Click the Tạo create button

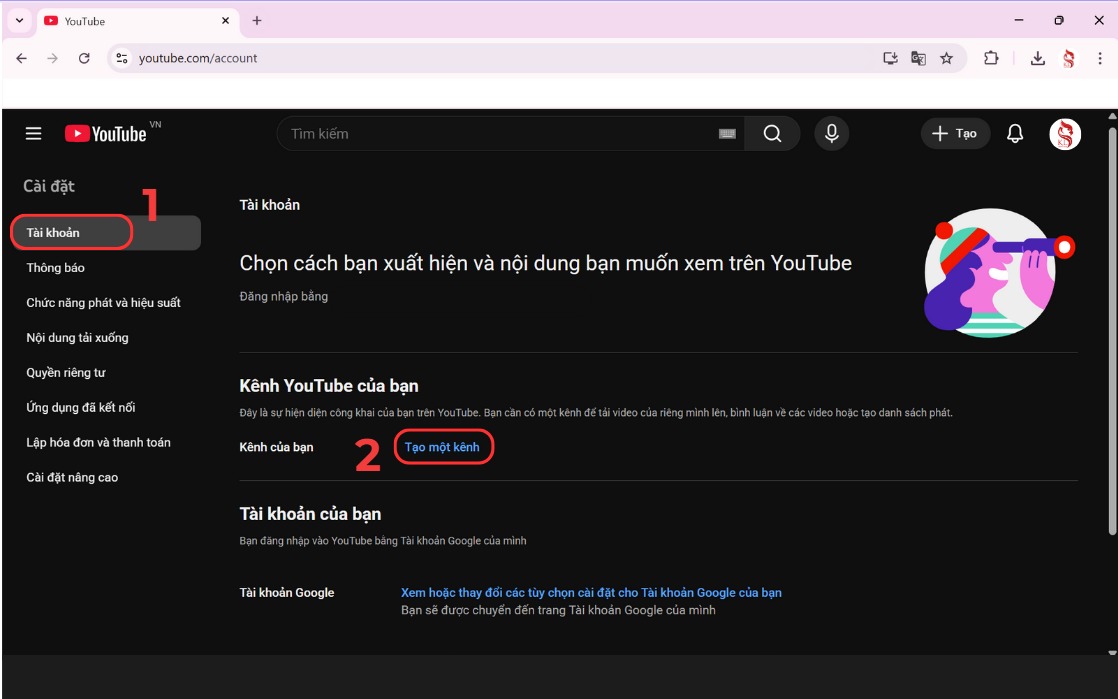(955, 133)
